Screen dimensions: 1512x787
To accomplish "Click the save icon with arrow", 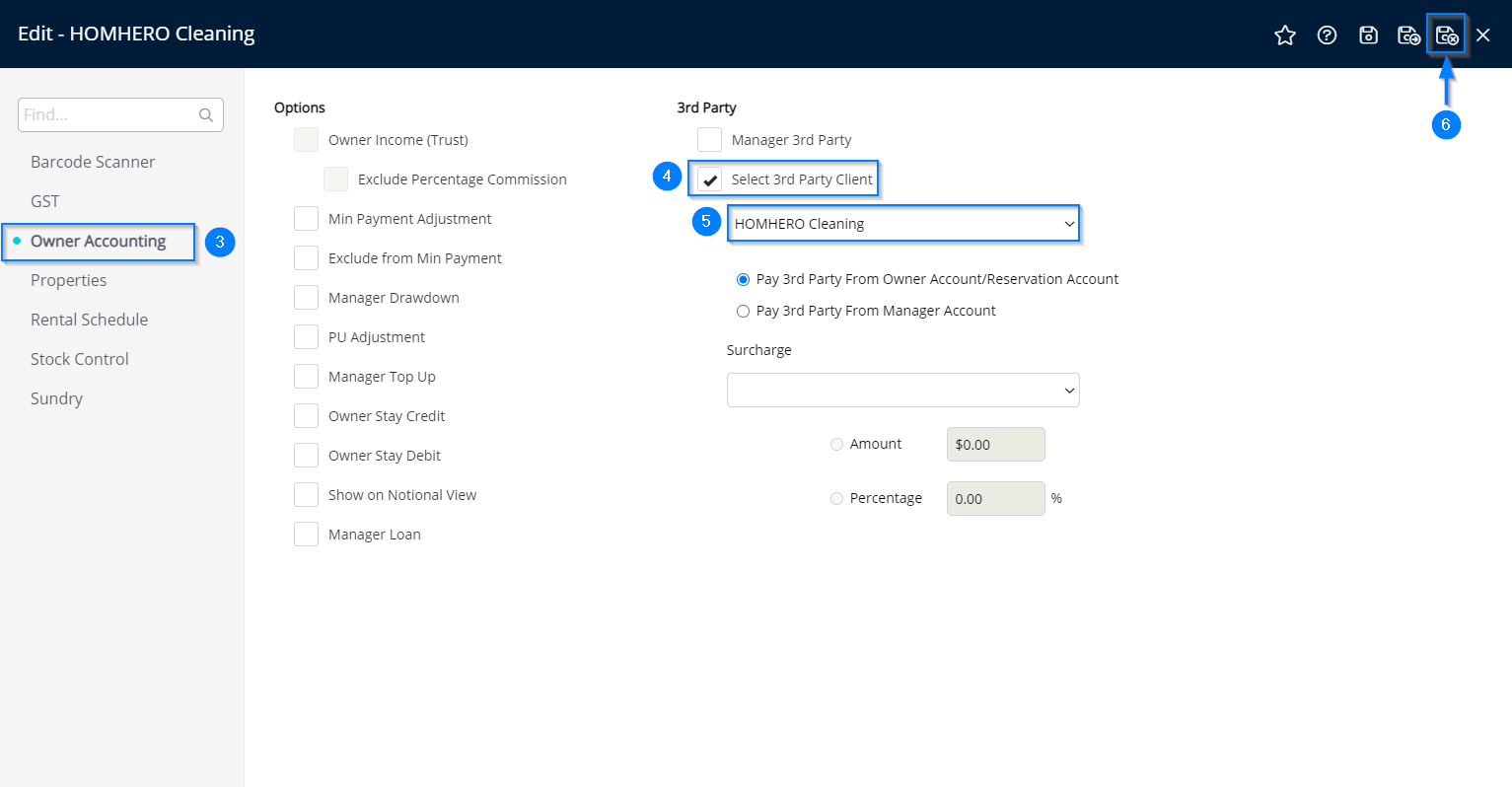I will pyautogui.click(x=1408, y=36).
